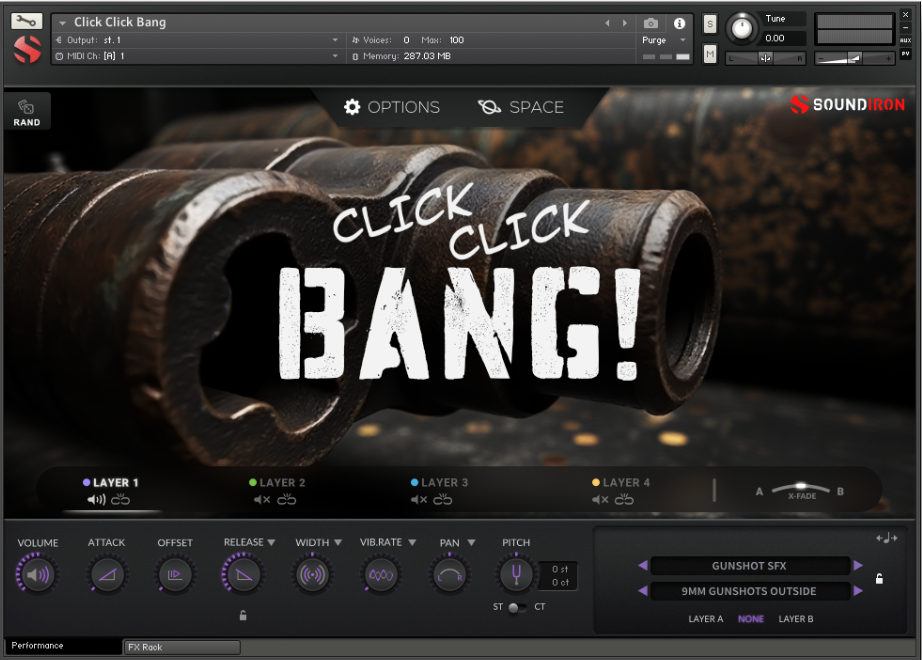Image resolution: width=922 pixels, height=660 pixels.
Task: Open the OPTIONS tab
Action: [x=392, y=107]
